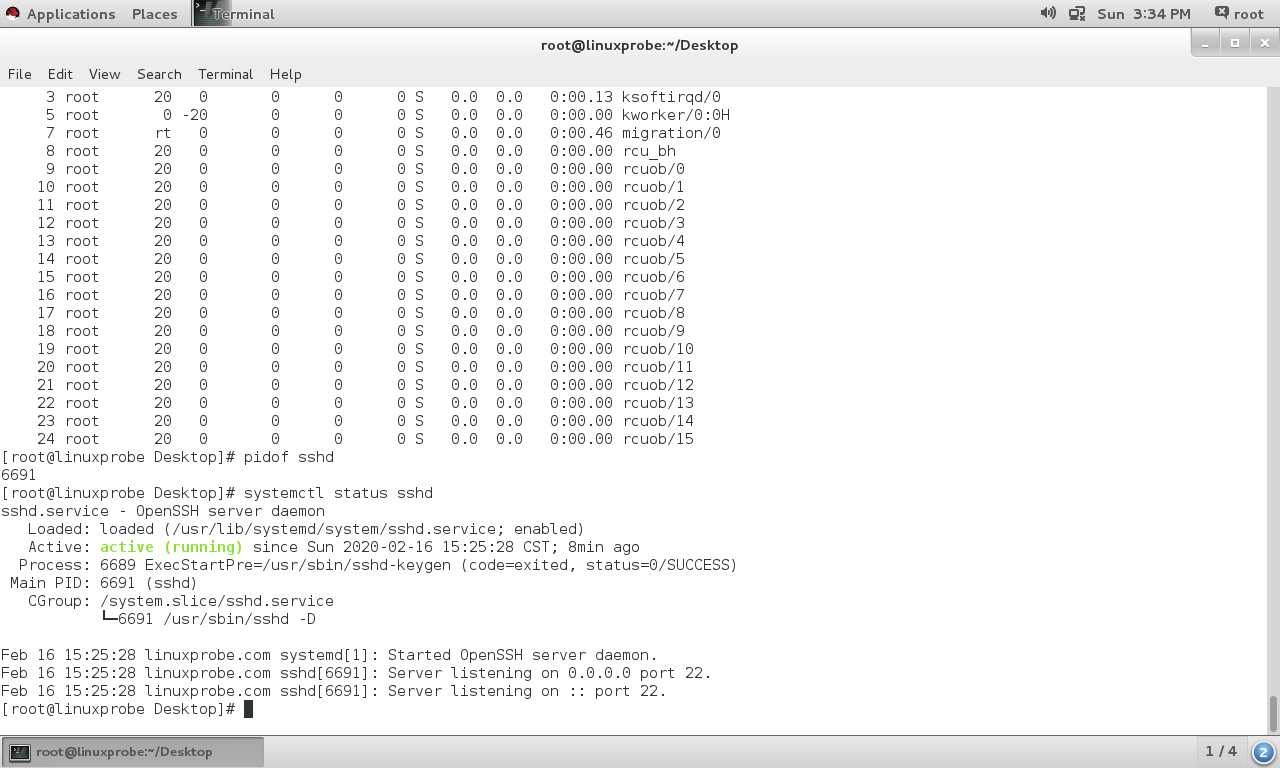Close the terminal window

tap(1264, 43)
